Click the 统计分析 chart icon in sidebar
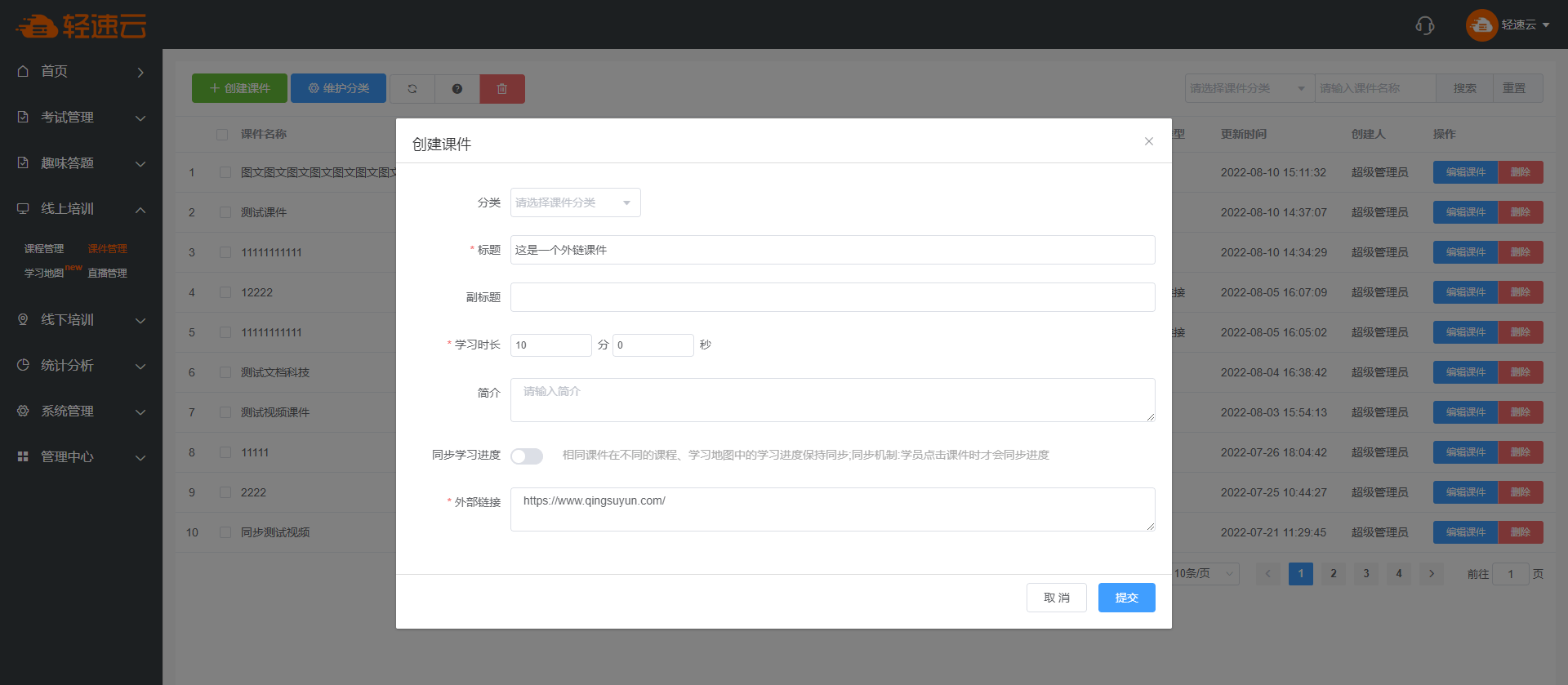The image size is (1568, 685). [x=23, y=365]
